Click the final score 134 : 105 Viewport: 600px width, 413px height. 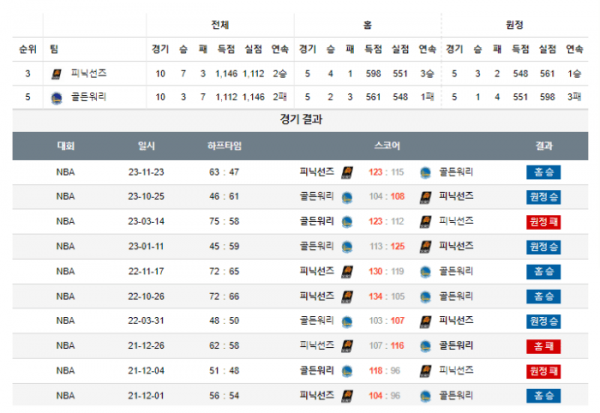coord(386,297)
